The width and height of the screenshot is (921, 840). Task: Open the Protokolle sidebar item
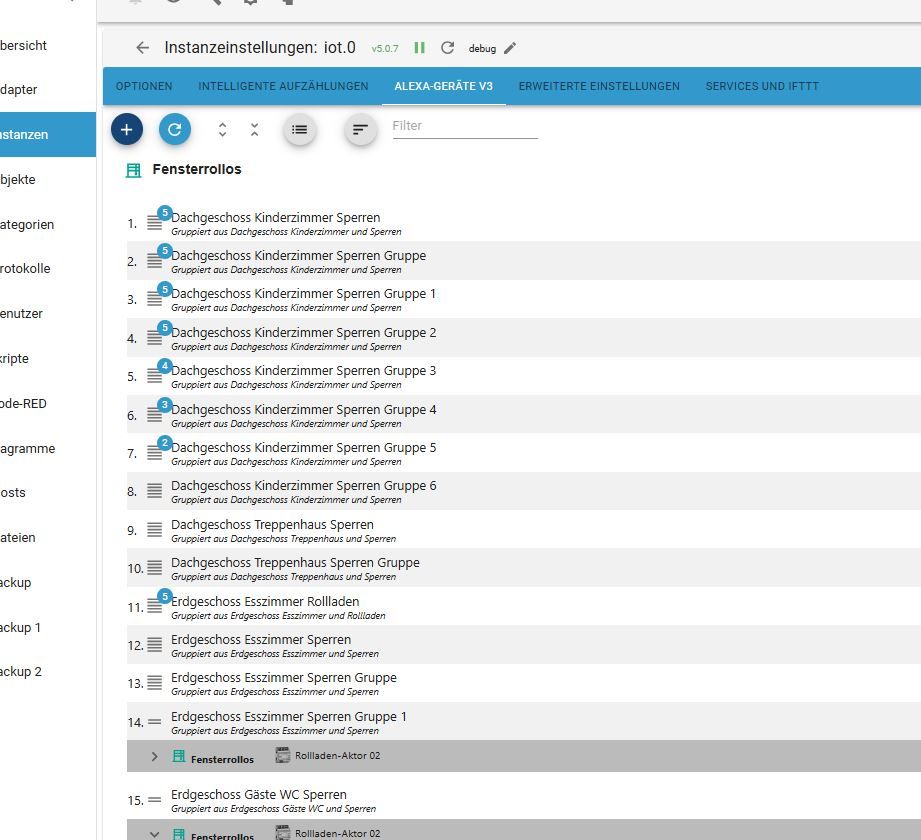tap(48, 268)
